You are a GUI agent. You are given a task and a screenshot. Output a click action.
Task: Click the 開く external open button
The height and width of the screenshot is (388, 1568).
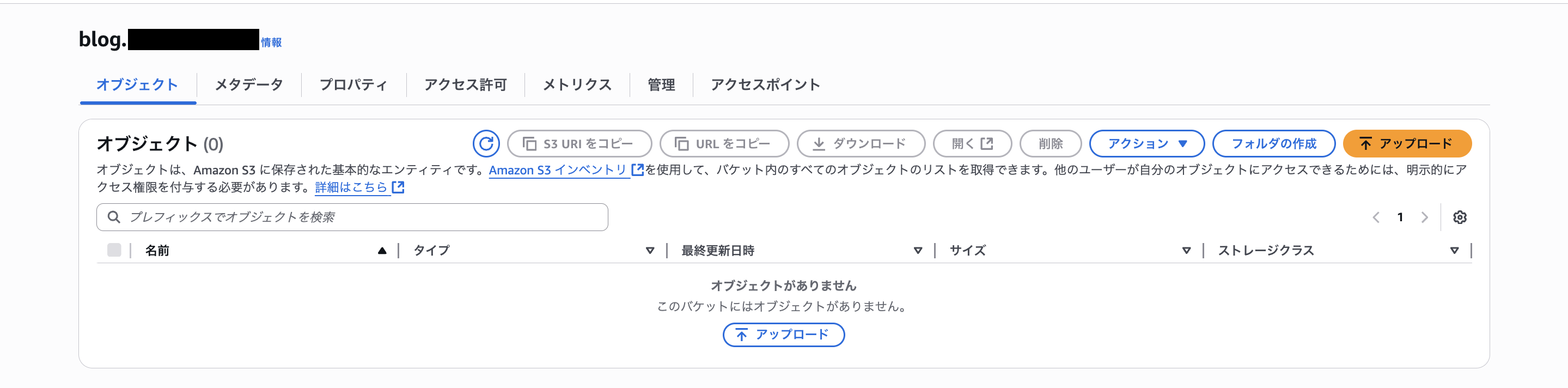tap(972, 144)
